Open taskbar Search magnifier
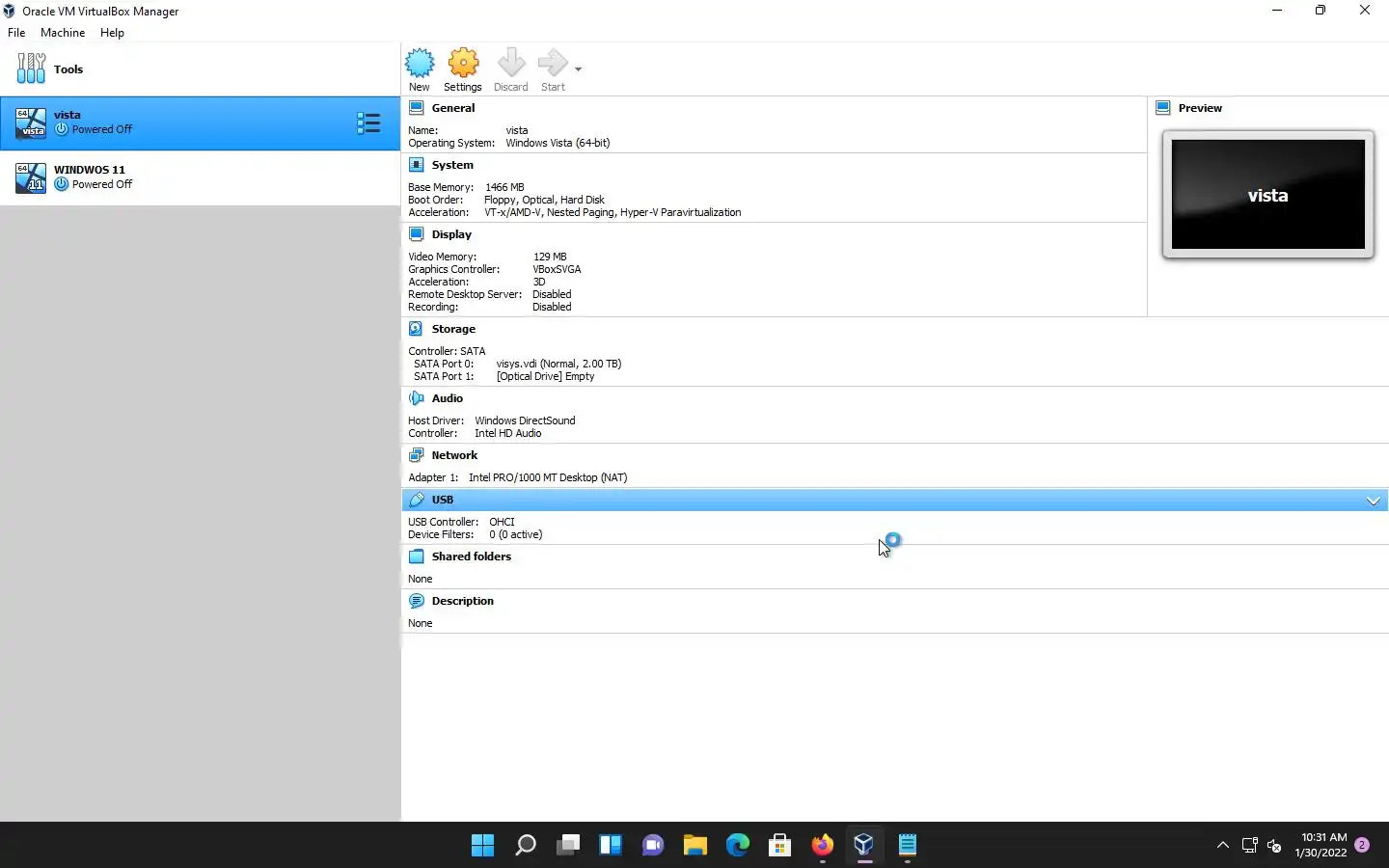Image resolution: width=1389 pixels, height=868 pixels. pyautogui.click(x=526, y=846)
